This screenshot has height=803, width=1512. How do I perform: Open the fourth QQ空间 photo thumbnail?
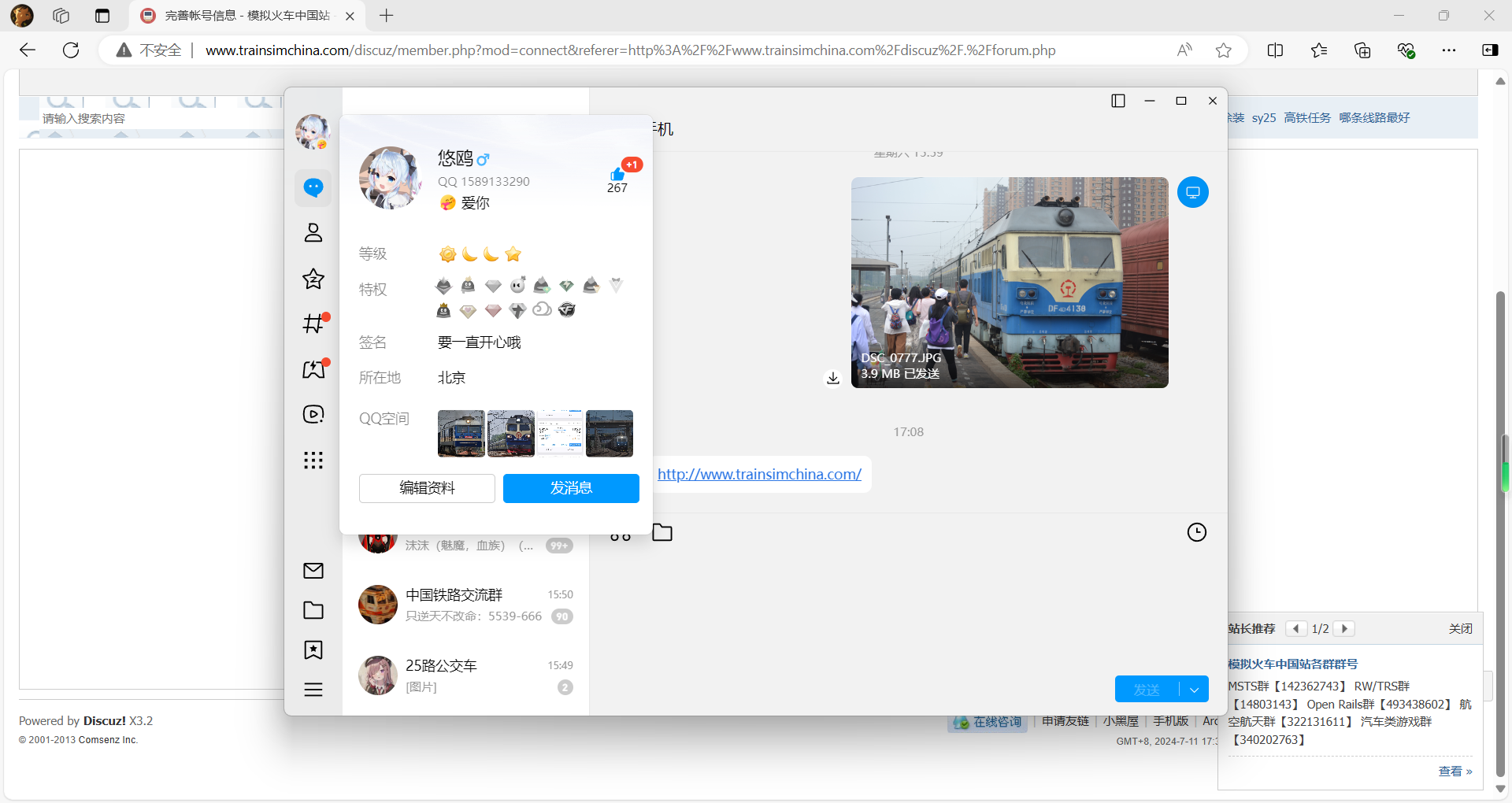click(610, 433)
